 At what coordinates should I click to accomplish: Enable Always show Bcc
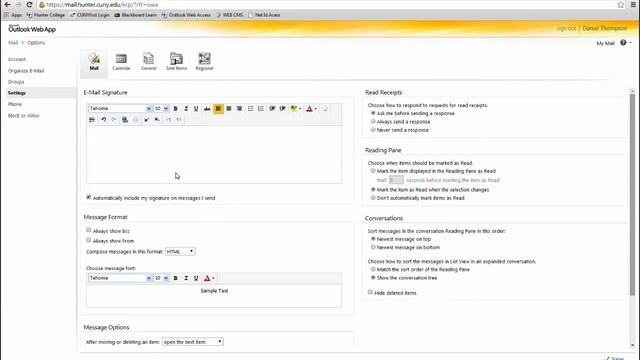point(89,230)
